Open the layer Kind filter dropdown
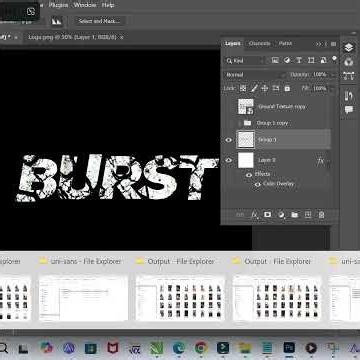This screenshot has height=360, width=360. coord(244,61)
